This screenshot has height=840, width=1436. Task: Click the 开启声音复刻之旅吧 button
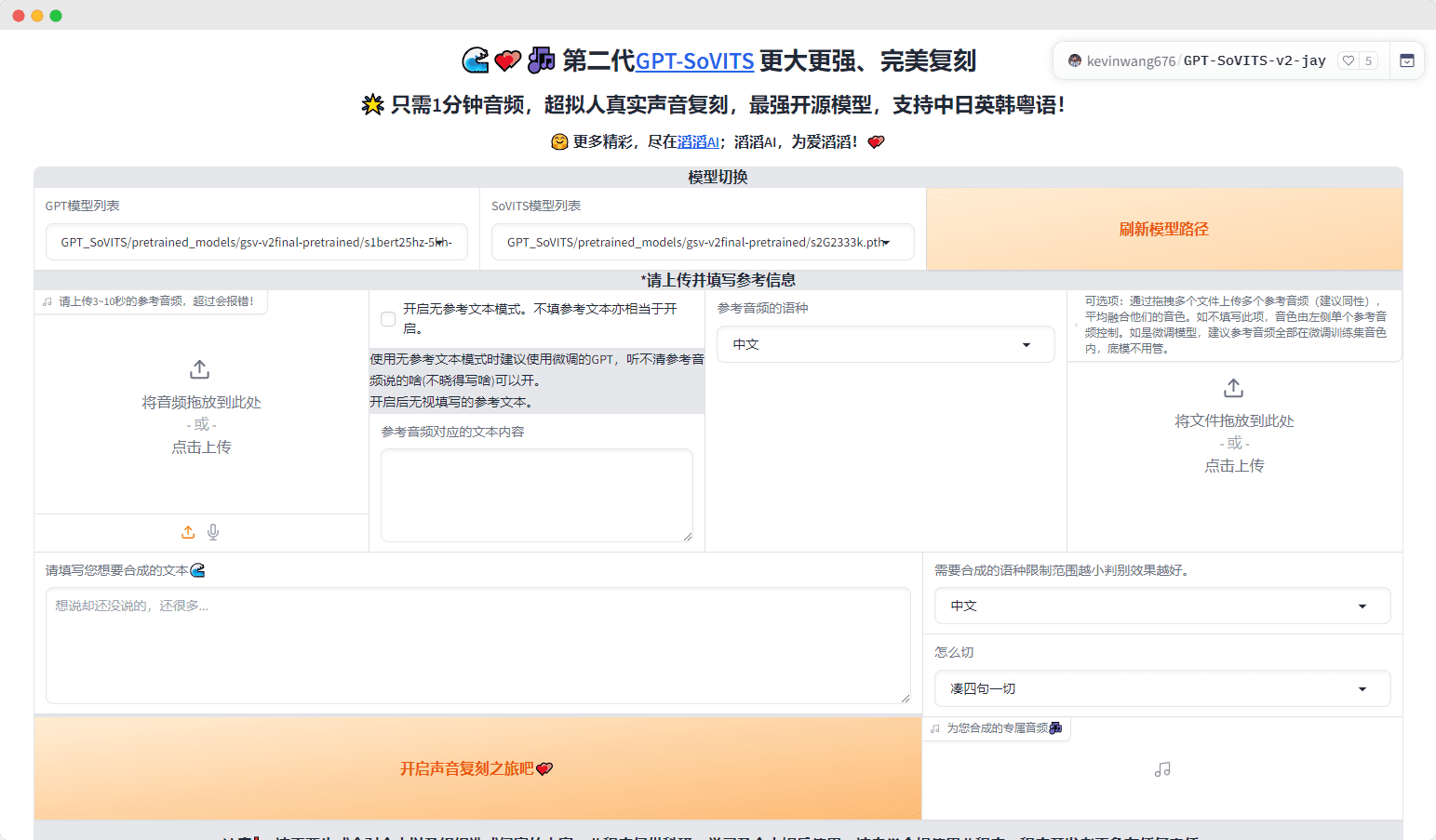[x=477, y=768]
